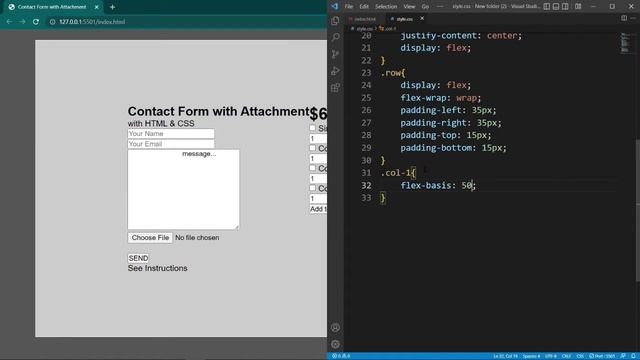Reload the browser page
The width and height of the screenshot is (640, 360).
pyautogui.click(x=36, y=22)
